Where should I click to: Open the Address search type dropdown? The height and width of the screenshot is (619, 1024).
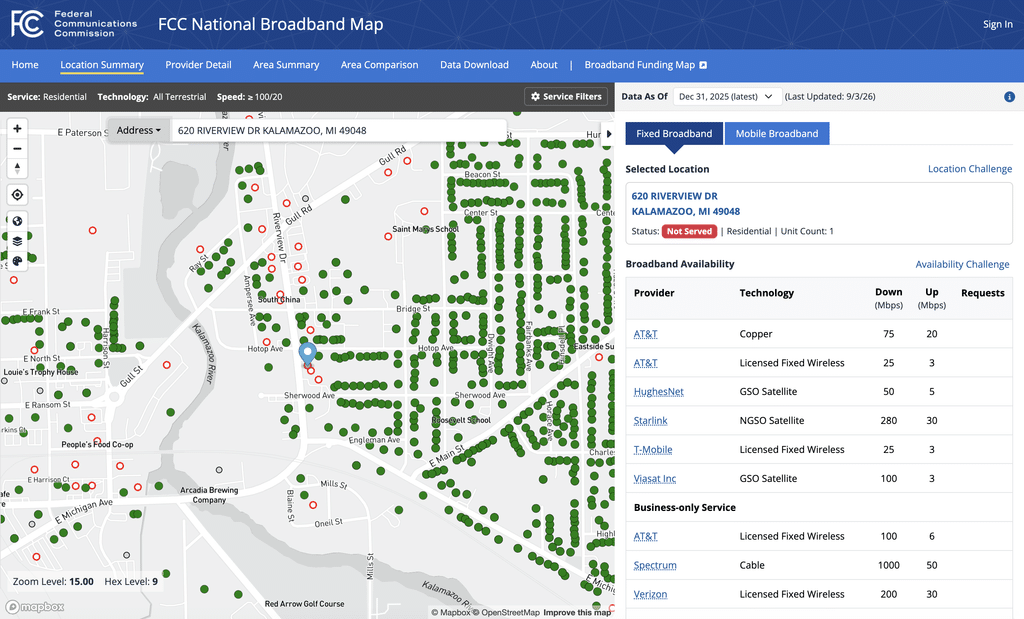pos(138,131)
